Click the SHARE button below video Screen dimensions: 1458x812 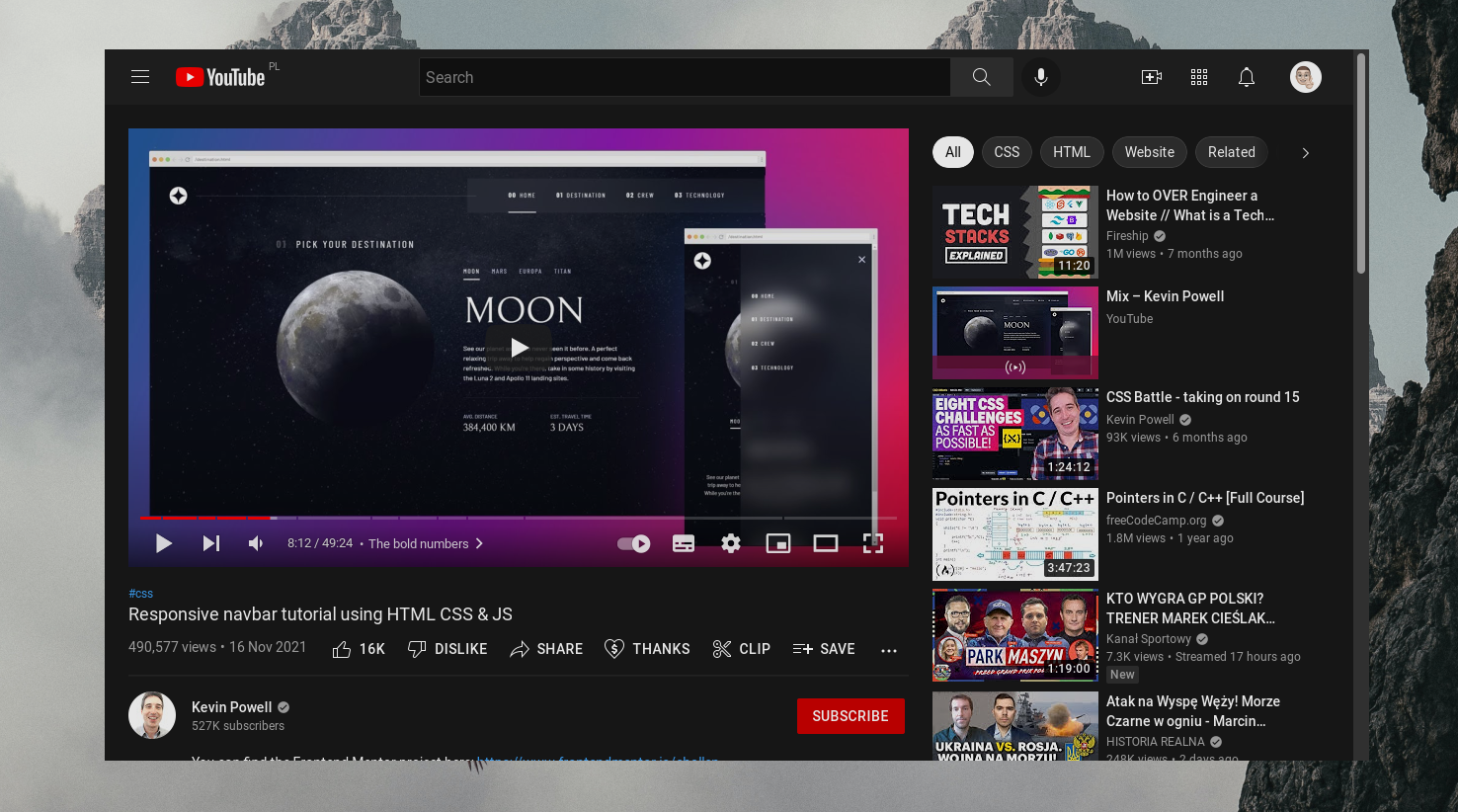pos(546,649)
